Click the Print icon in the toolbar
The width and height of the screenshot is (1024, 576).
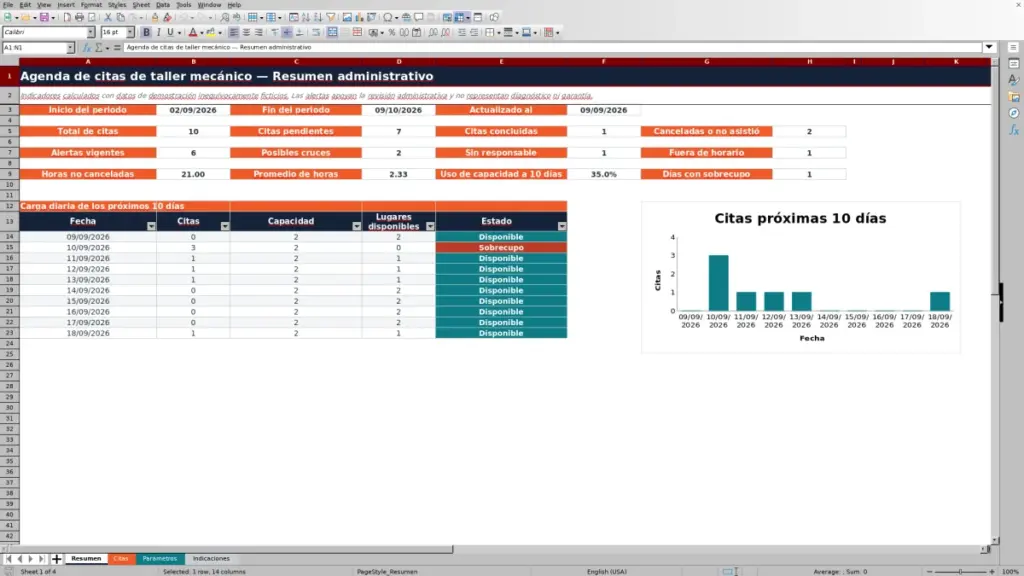[x=79, y=18]
